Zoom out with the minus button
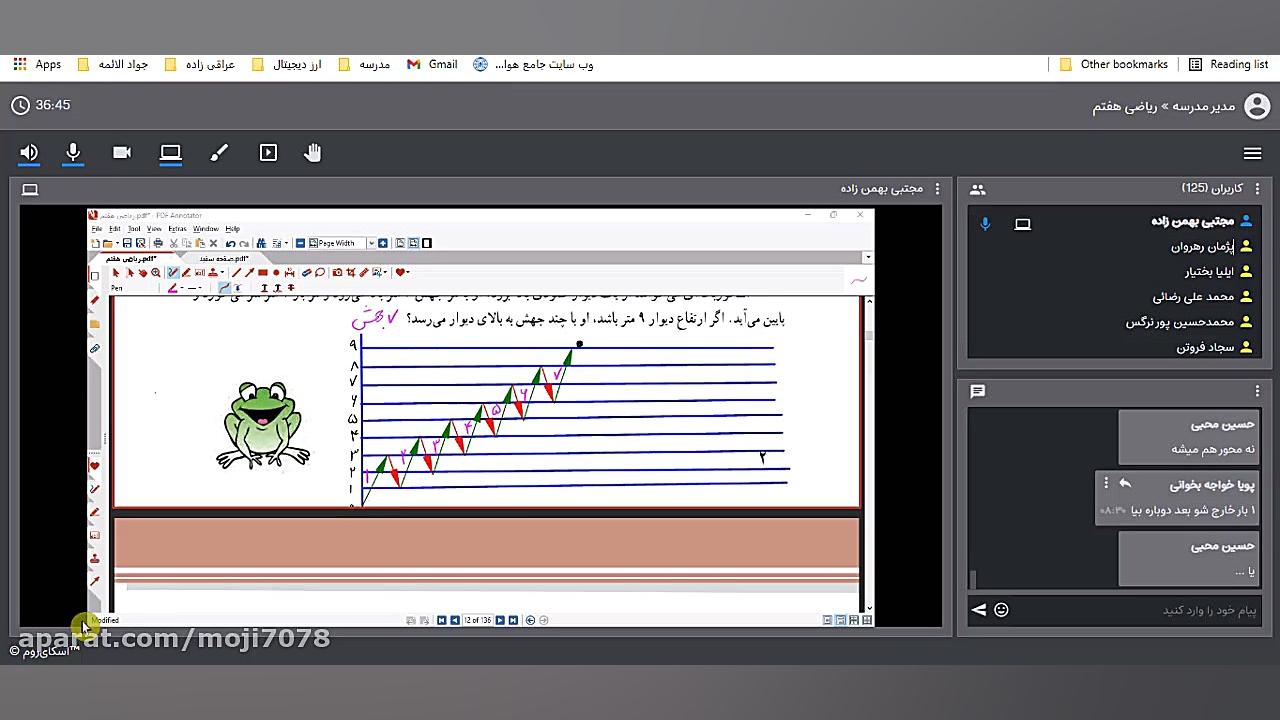Screen dimensions: 1280x720 (x=300, y=243)
